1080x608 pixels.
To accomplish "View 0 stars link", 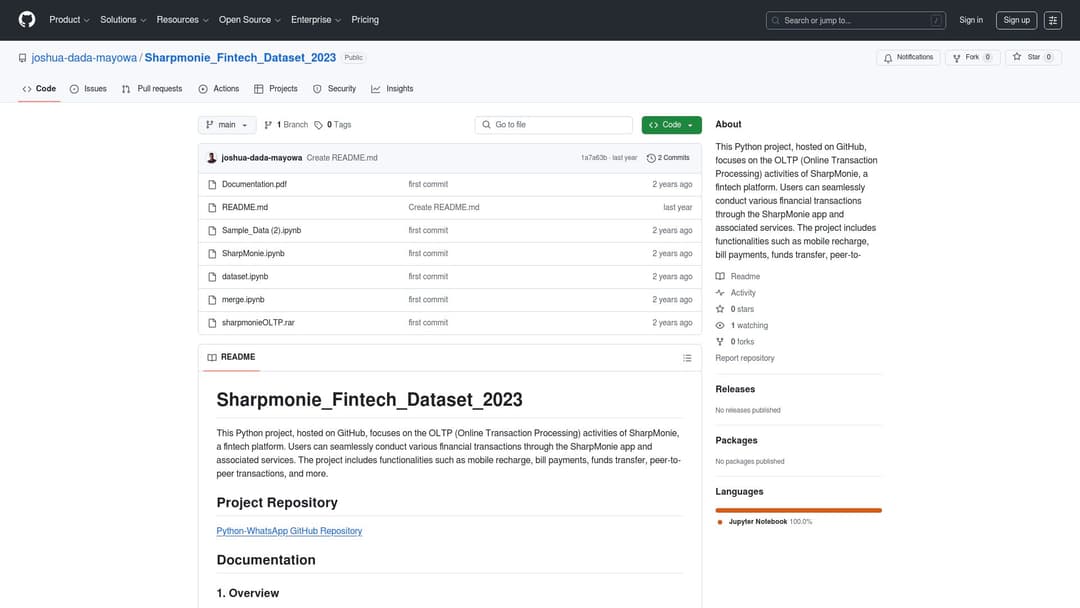I will point(735,309).
